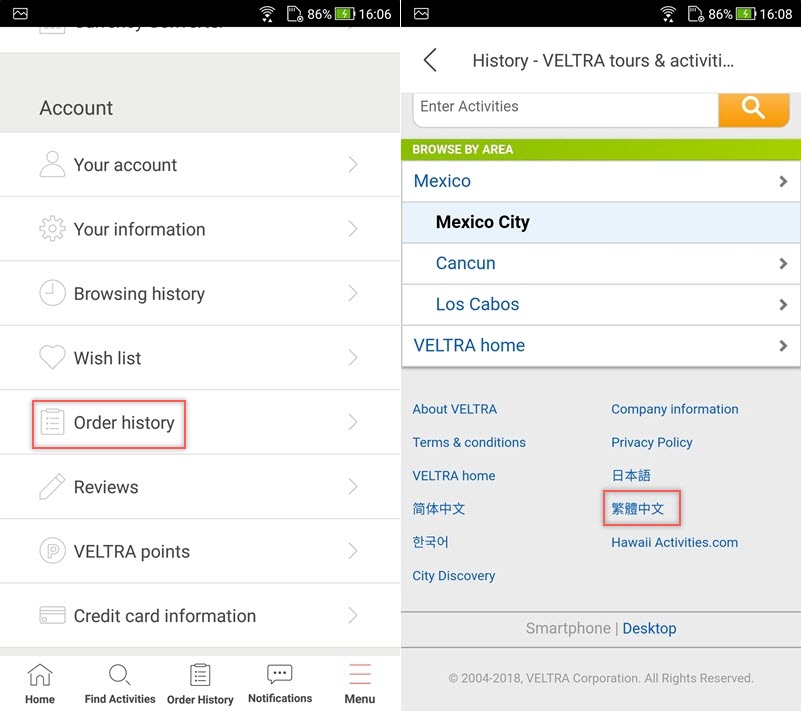Select Mexico City area
The height and width of the screenshot is (711, 801).
(x=601, y=222)
